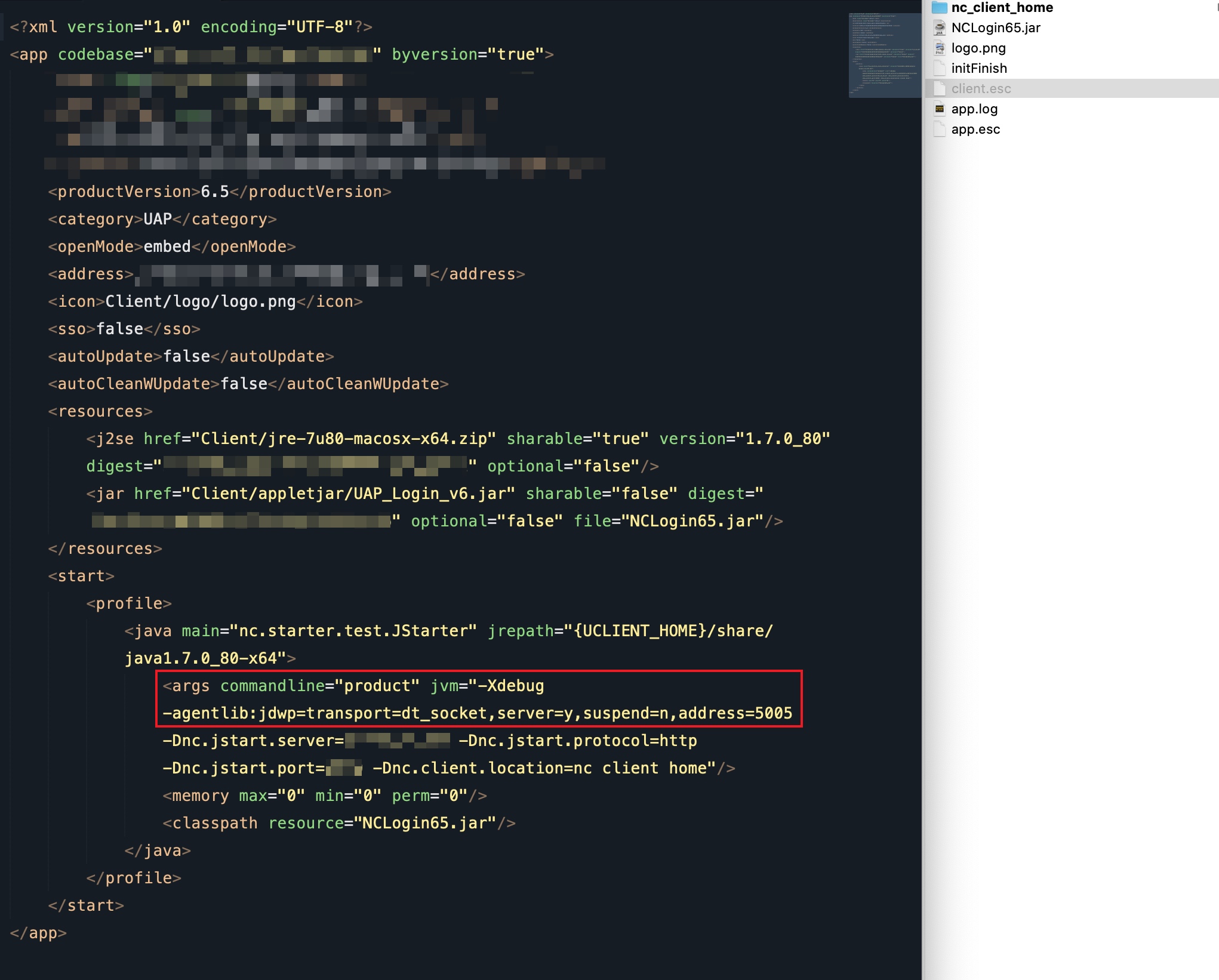Click the productVersion value 6.5
Viewport: 1219px width, 980px height.
click(x=215, y=192)
